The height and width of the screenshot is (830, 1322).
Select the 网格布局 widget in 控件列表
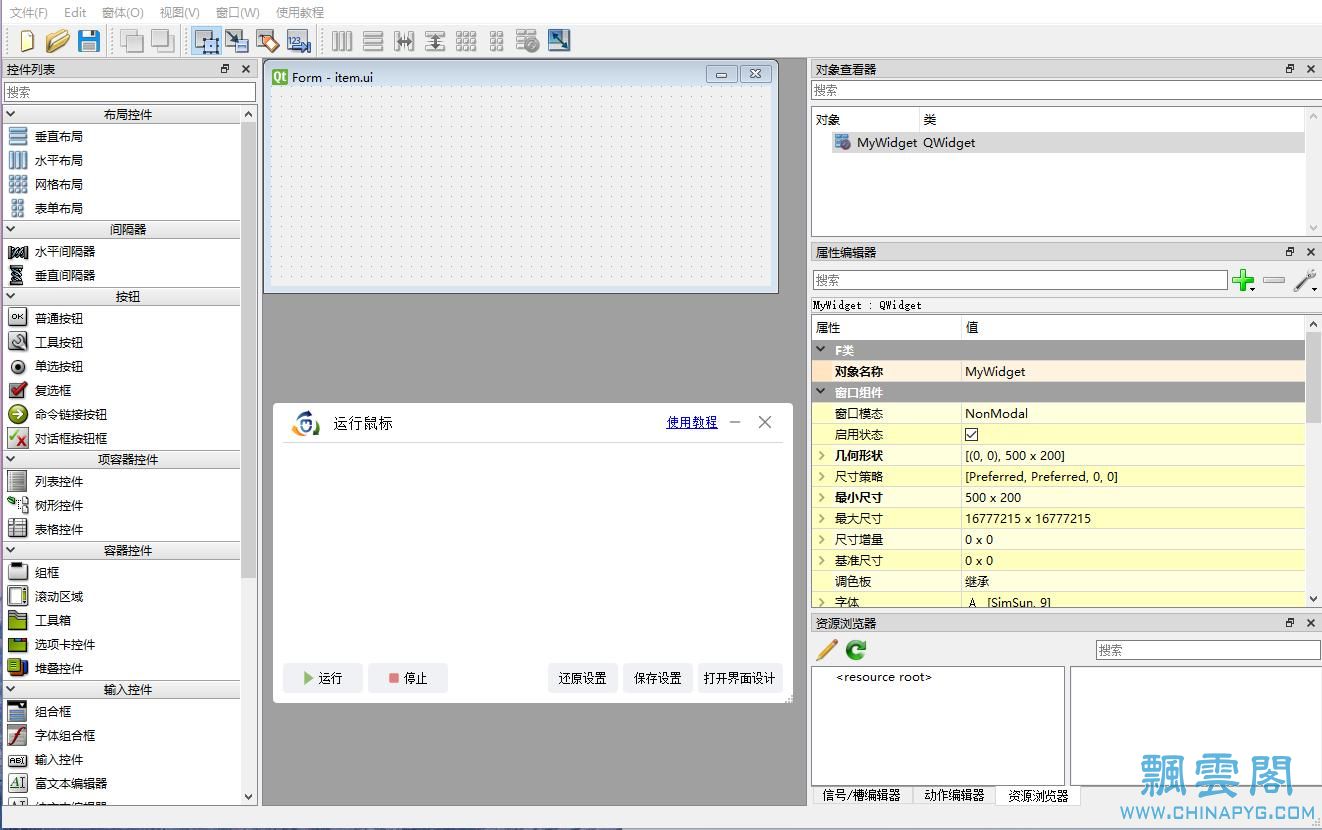point(59,184)
